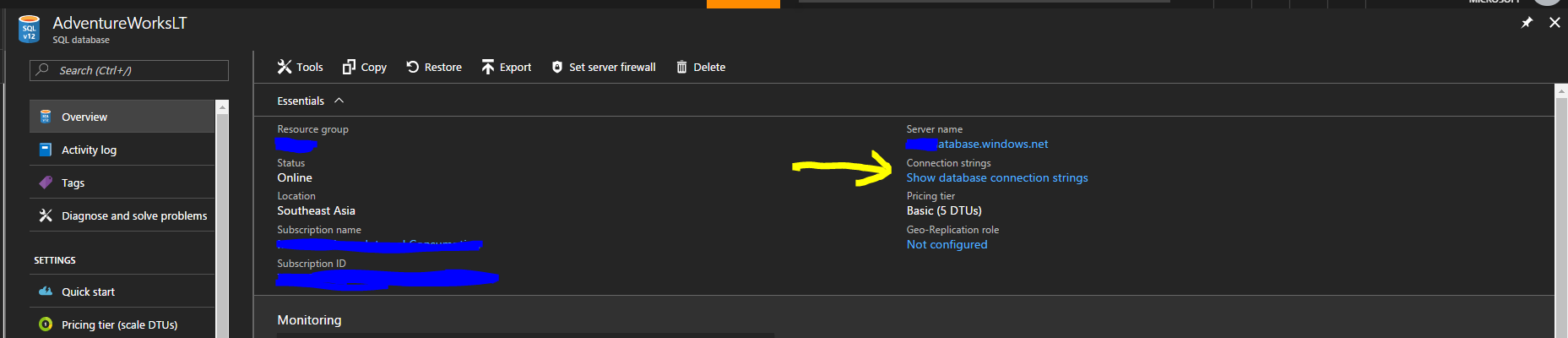
Task: Click the Tools toolbar button
Action: point(301,67)
